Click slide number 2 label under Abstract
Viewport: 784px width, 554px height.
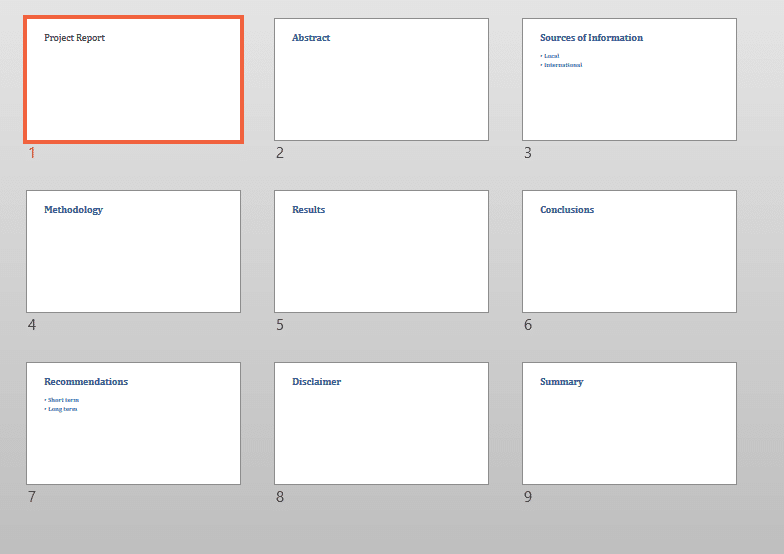point(280,153)
